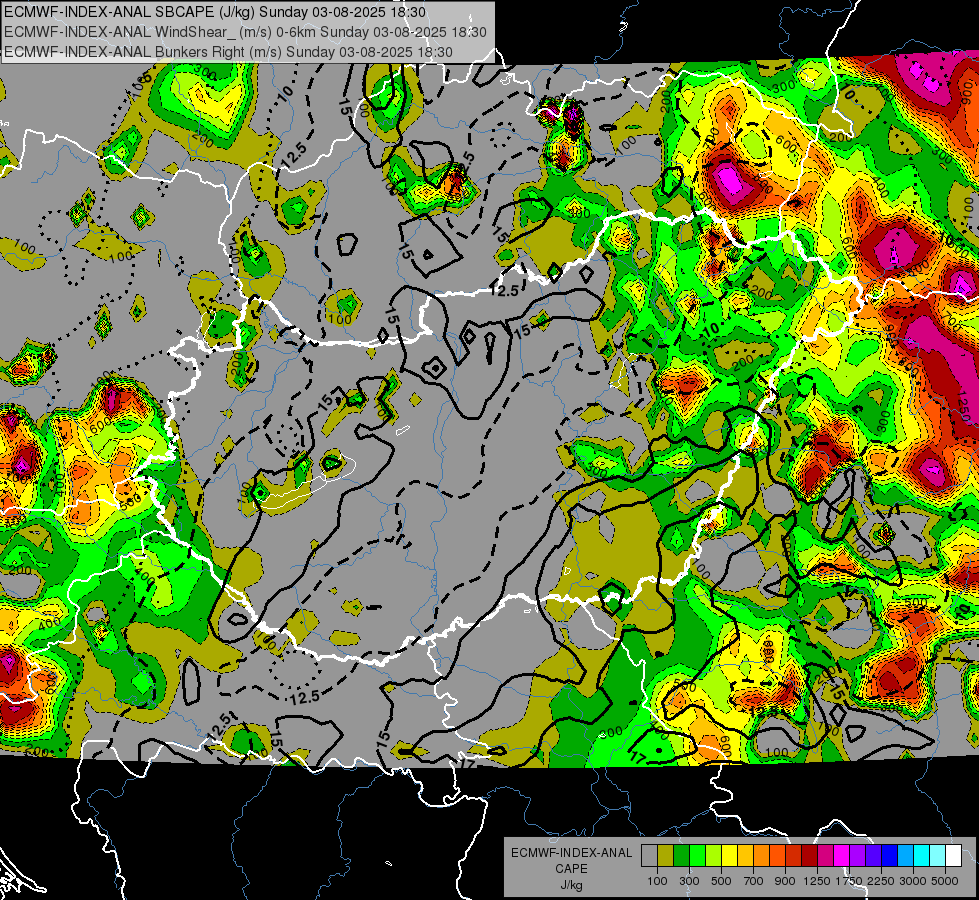Image resolution: width=979 pixels, height=900 pixels.
Task: Click the WindShear 0-6km title line
Action: click(x=245, y=32)
